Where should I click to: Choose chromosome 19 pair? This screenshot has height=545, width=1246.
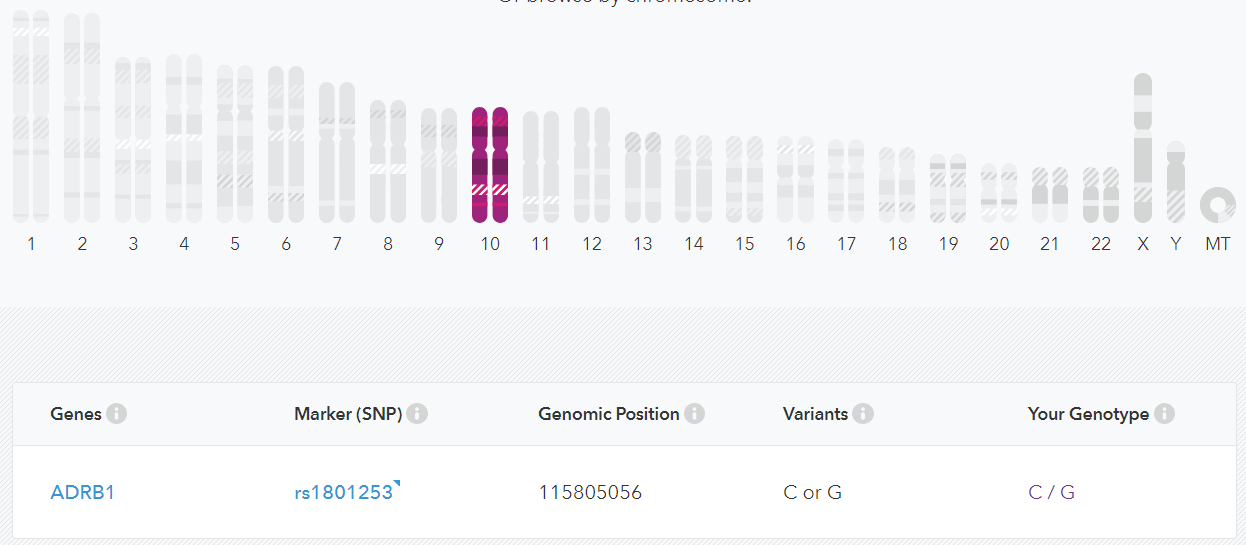click(x=948, y=188)
